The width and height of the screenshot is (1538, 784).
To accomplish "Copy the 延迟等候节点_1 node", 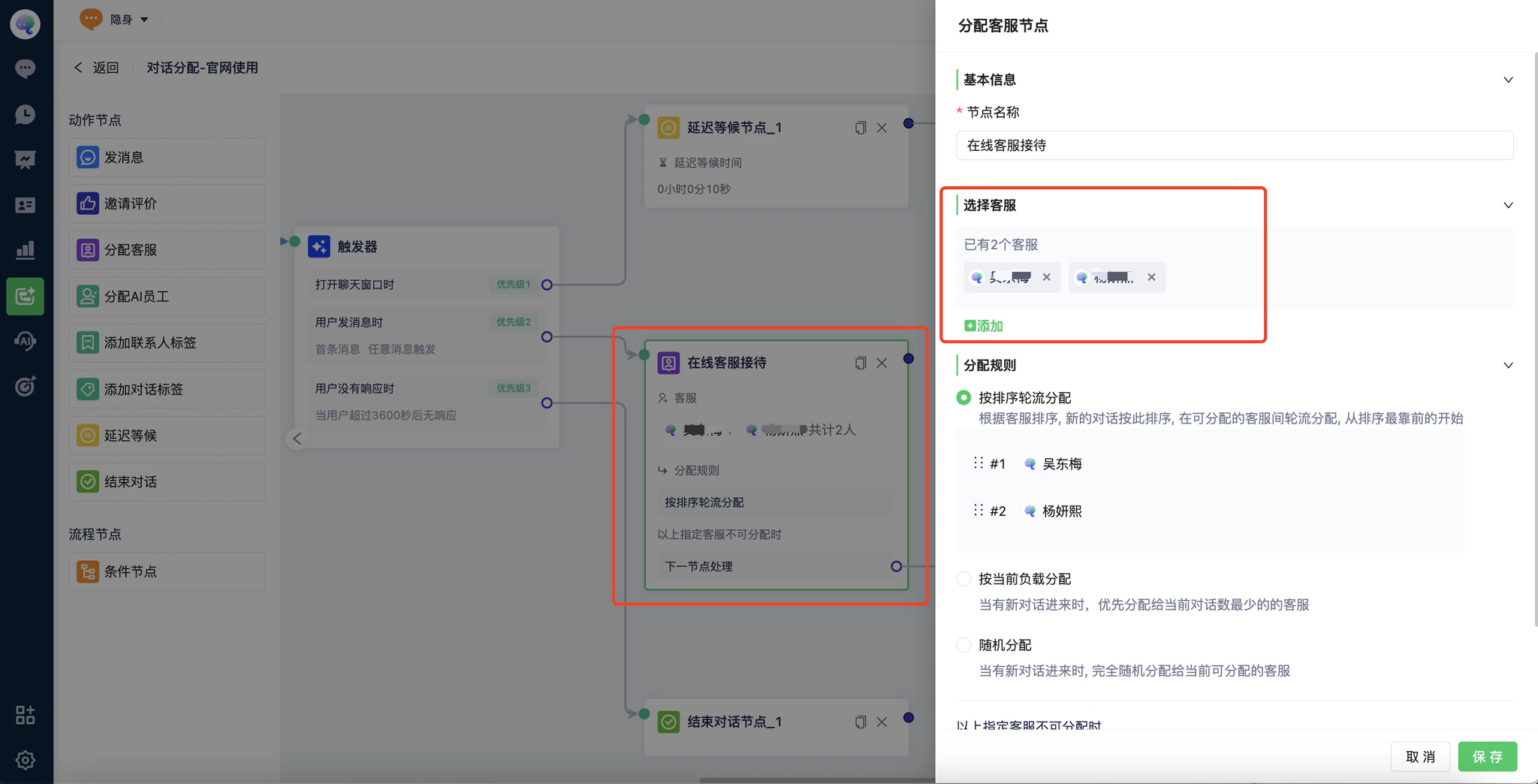I will [861, 128].
